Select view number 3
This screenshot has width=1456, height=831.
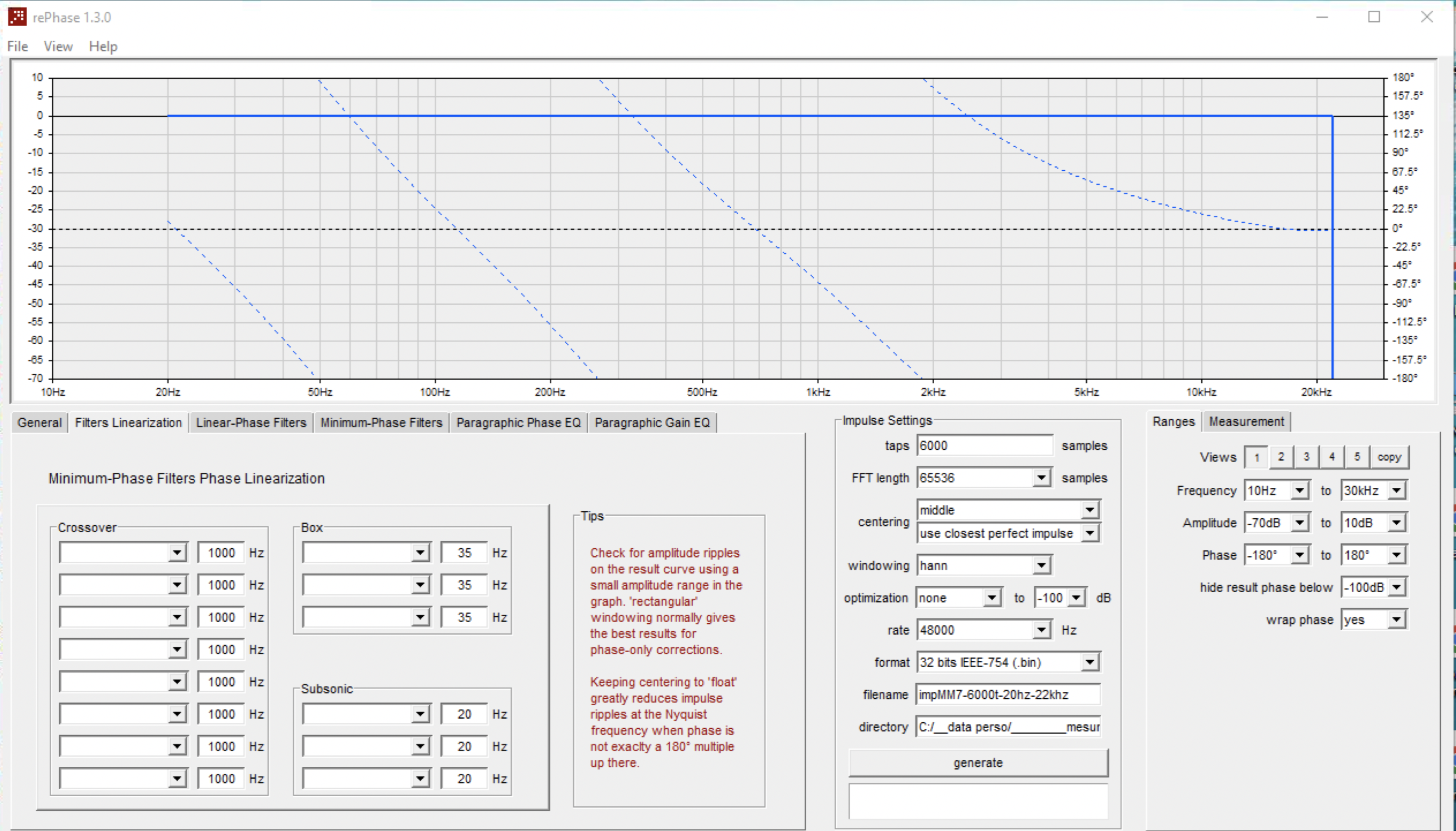coord(1306,457)
